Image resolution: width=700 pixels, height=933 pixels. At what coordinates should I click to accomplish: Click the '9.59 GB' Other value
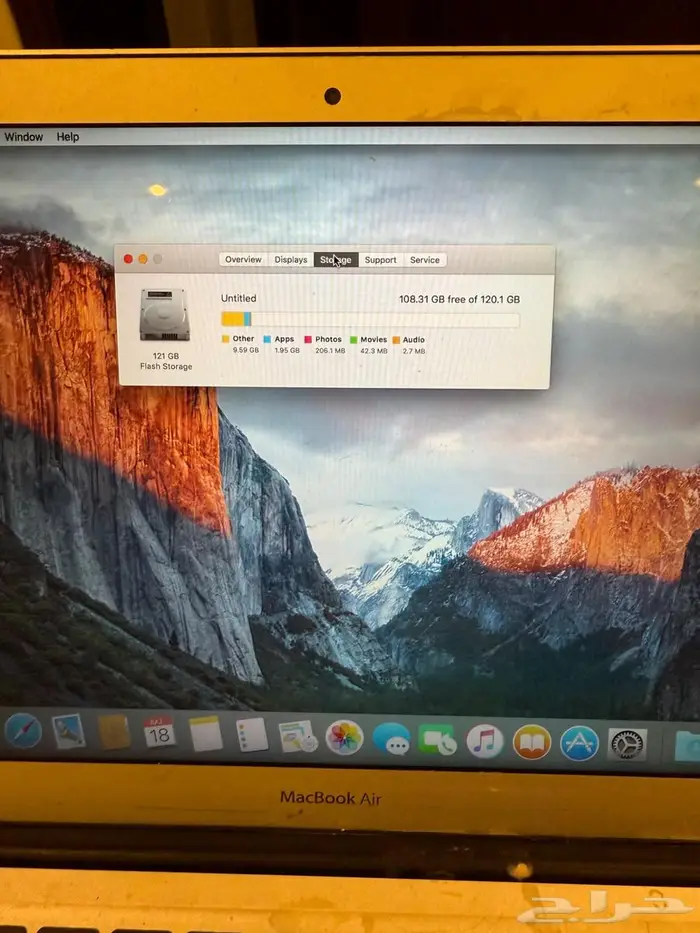pos(246,350)
